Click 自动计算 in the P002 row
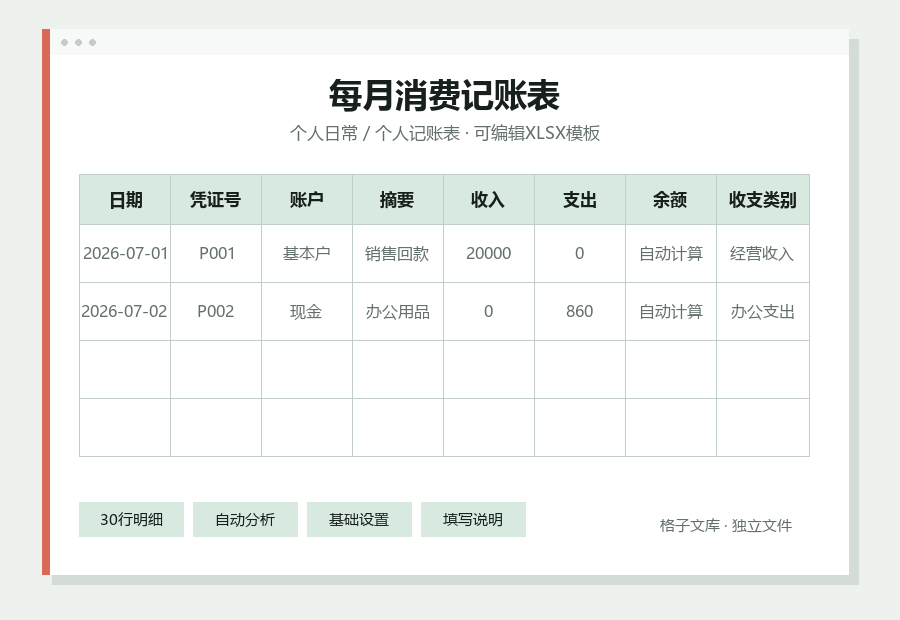900x620 pixels. (671, 312)
